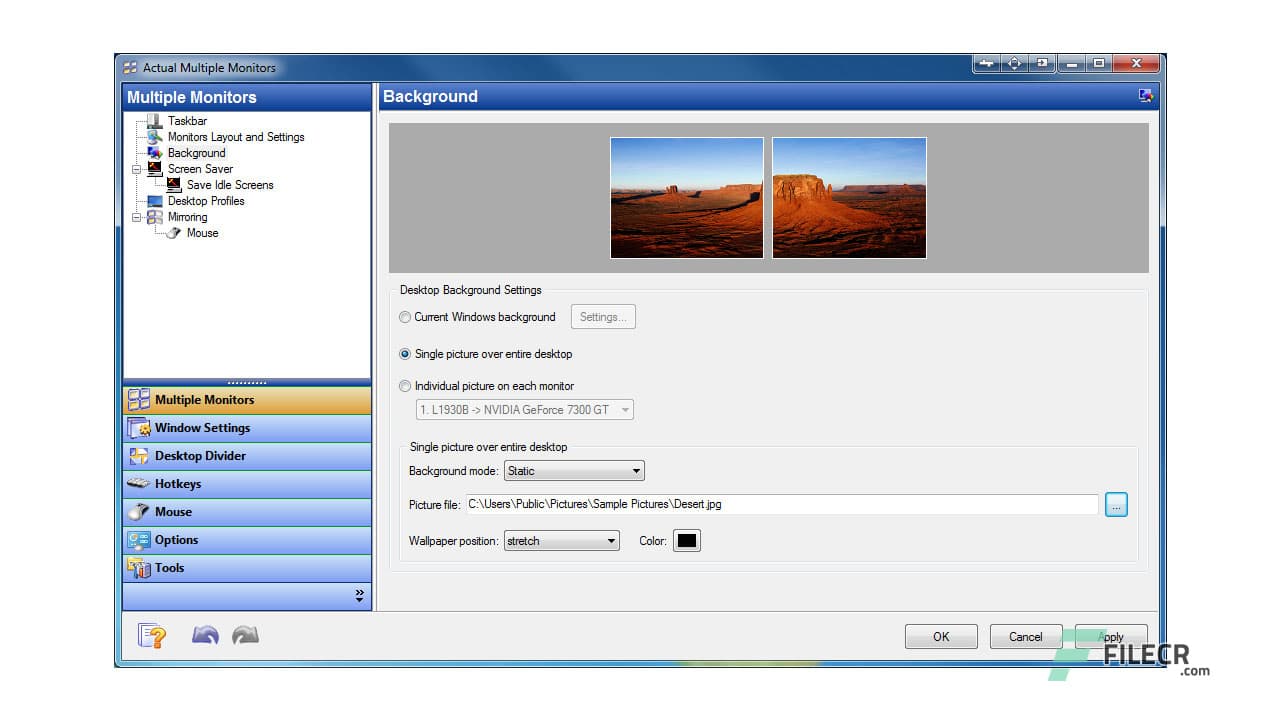
Task: Select Current Windows background radio option
Action: (x=405, y=317)
